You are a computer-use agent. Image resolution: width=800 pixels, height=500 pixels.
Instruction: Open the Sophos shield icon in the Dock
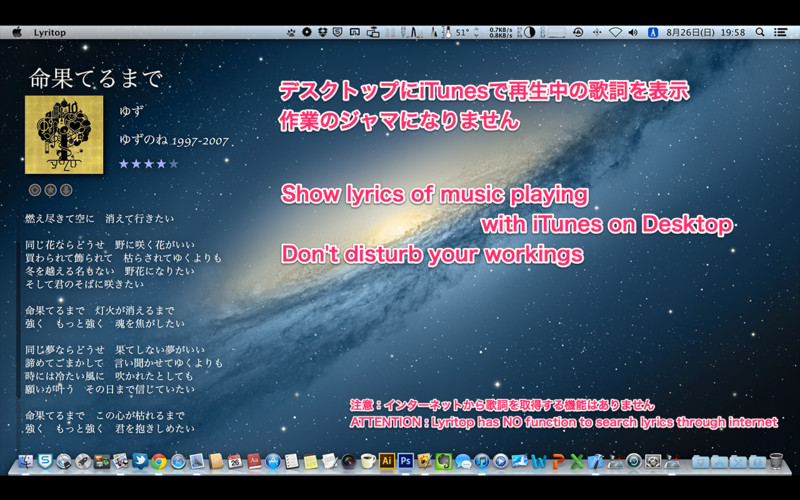(x=45, y=461)
